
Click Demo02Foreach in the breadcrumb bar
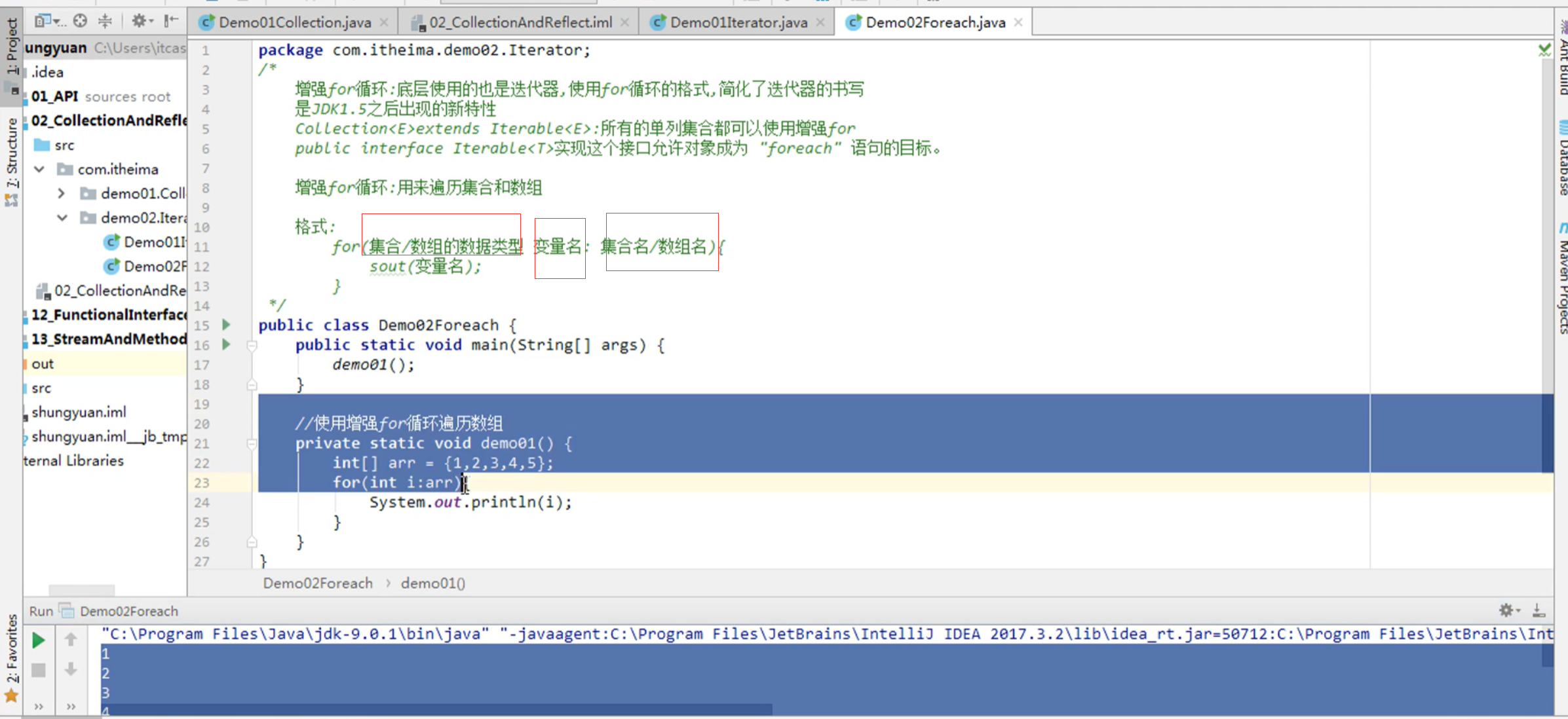[x=318, y=583]
